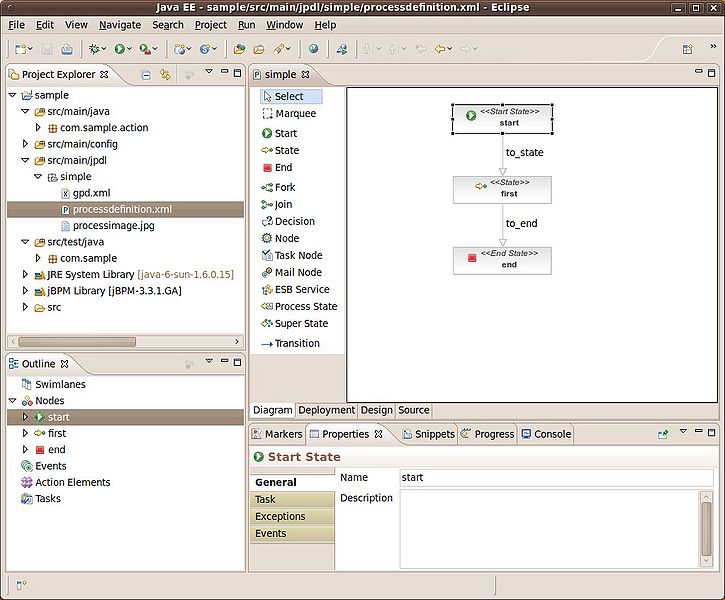The image size is (725, 600).
Task: Collapse Nodes in Outline
Action: click(12, 401)
